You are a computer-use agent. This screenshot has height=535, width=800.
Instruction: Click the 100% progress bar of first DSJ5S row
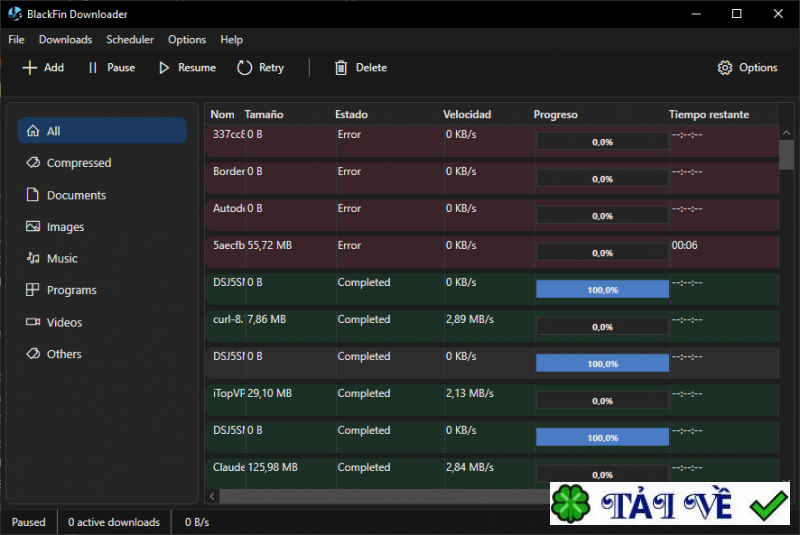click(602, 289)
